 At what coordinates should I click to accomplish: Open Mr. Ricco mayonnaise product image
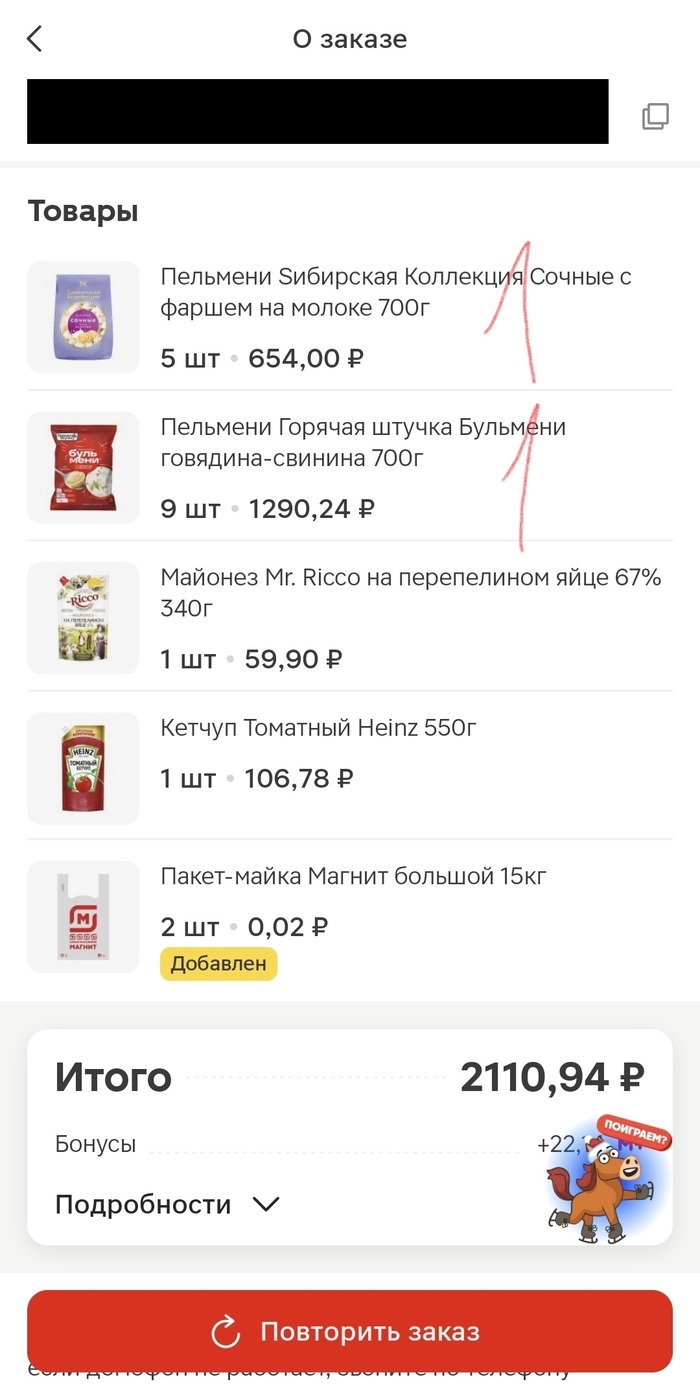[x=83, y=617]
